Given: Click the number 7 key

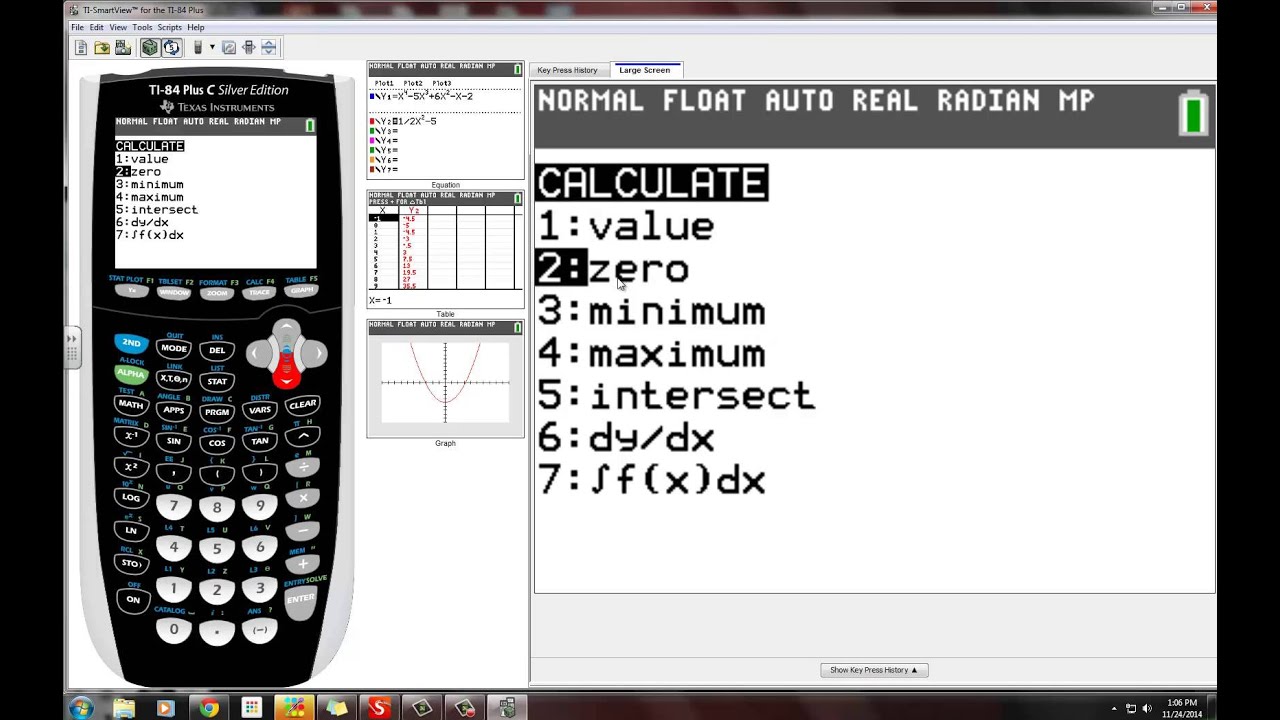Looking at the screenshot, I should [x=174, y=506].
